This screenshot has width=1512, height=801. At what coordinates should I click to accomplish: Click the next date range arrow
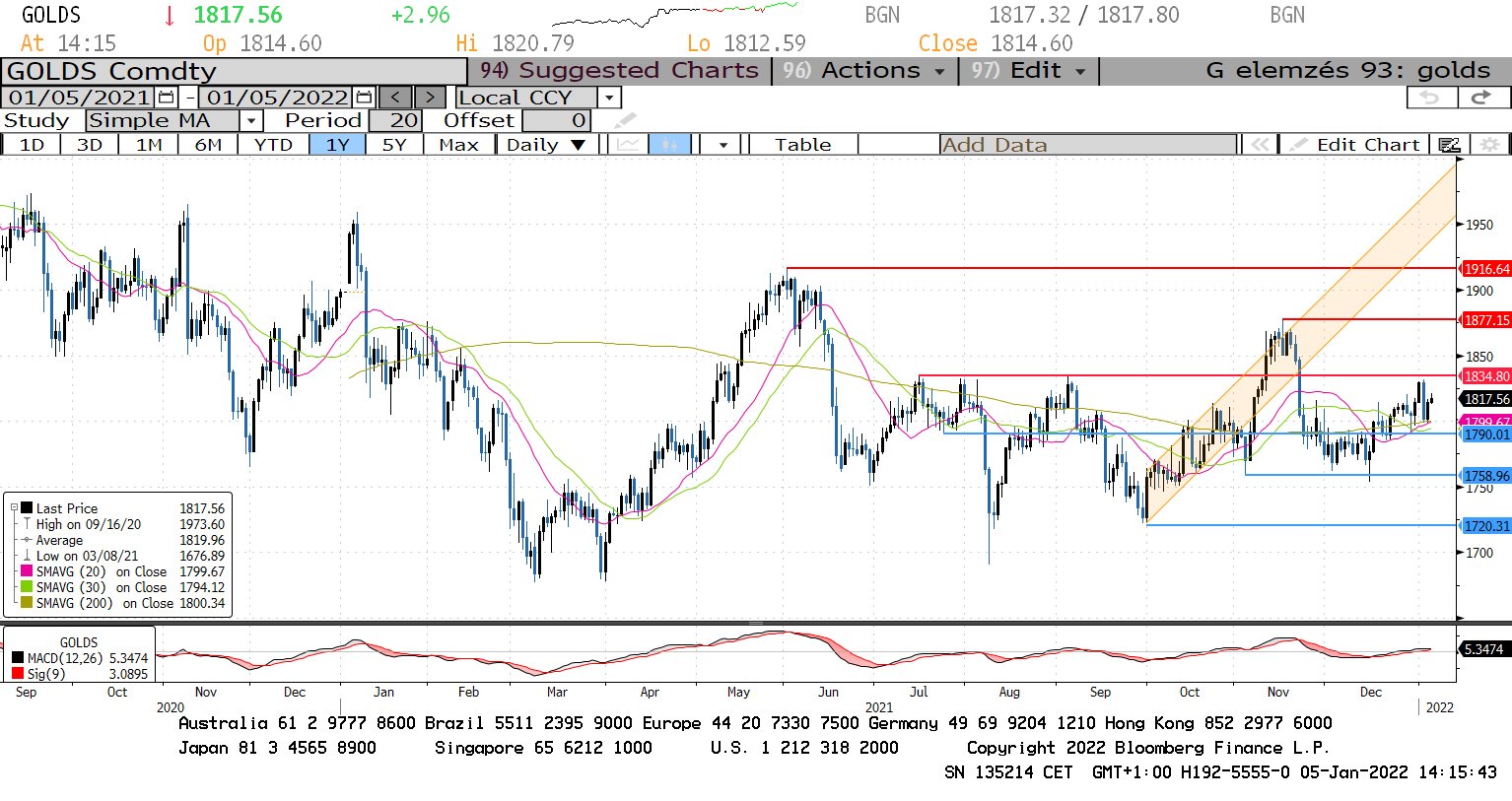click(x=430, y=98)
